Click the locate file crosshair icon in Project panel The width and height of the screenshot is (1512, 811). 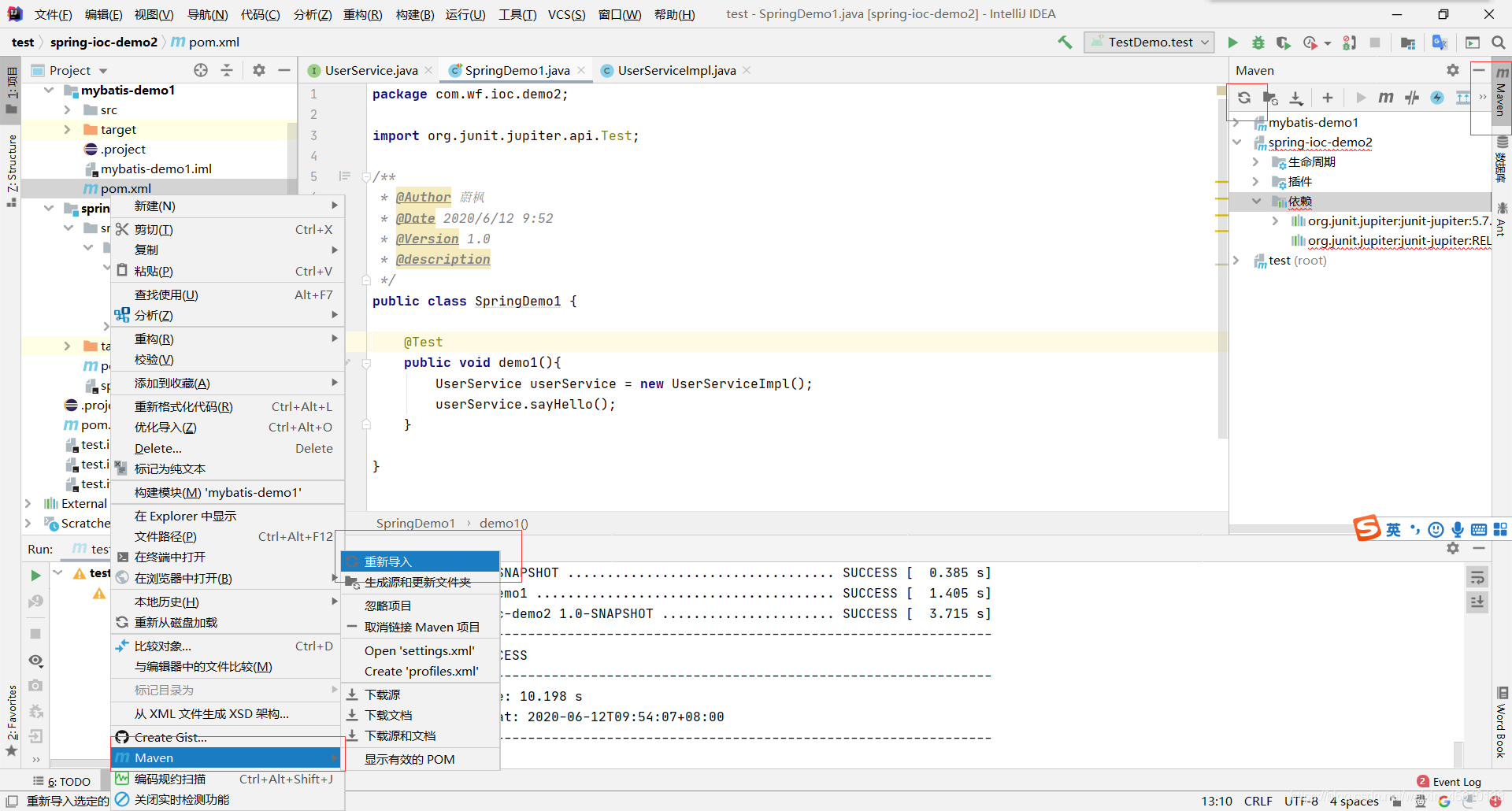pyautogui.click(x=201, y=70)
